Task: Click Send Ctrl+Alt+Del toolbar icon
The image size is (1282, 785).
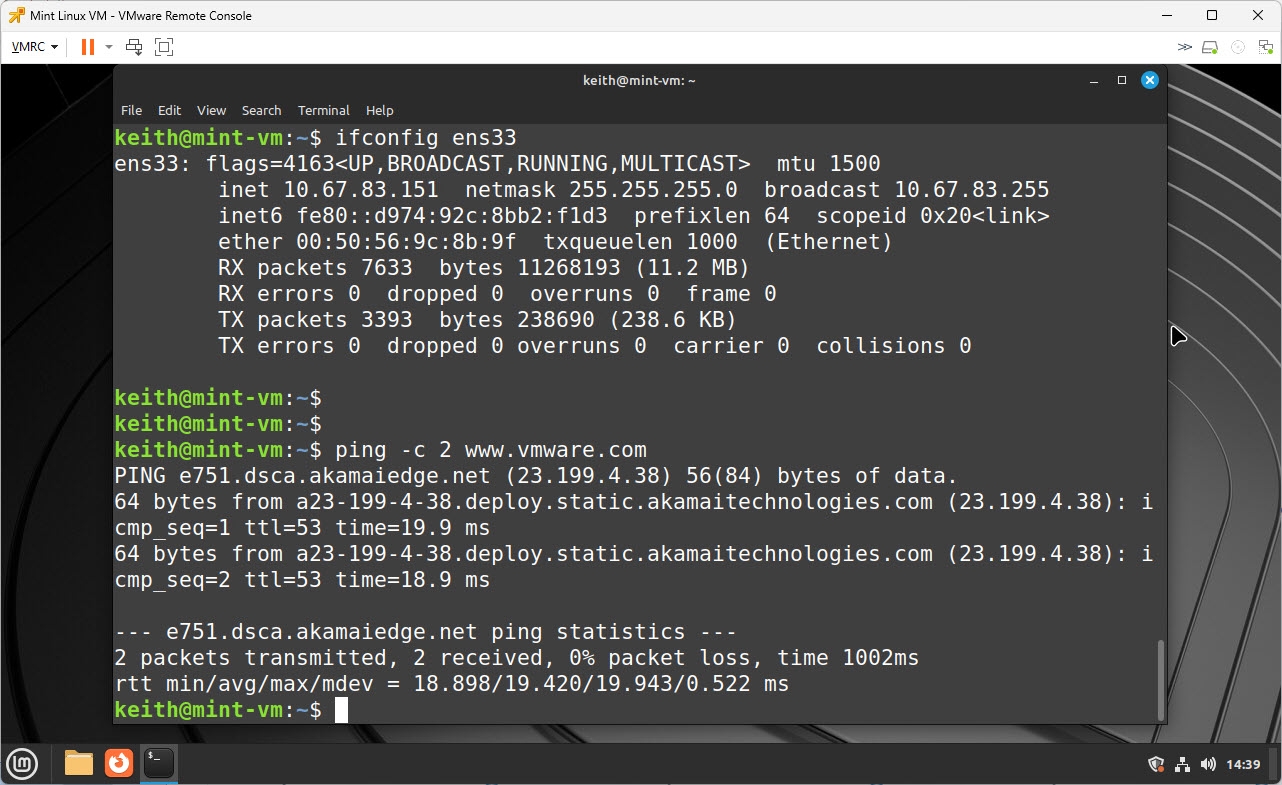Action: point(134,47)
